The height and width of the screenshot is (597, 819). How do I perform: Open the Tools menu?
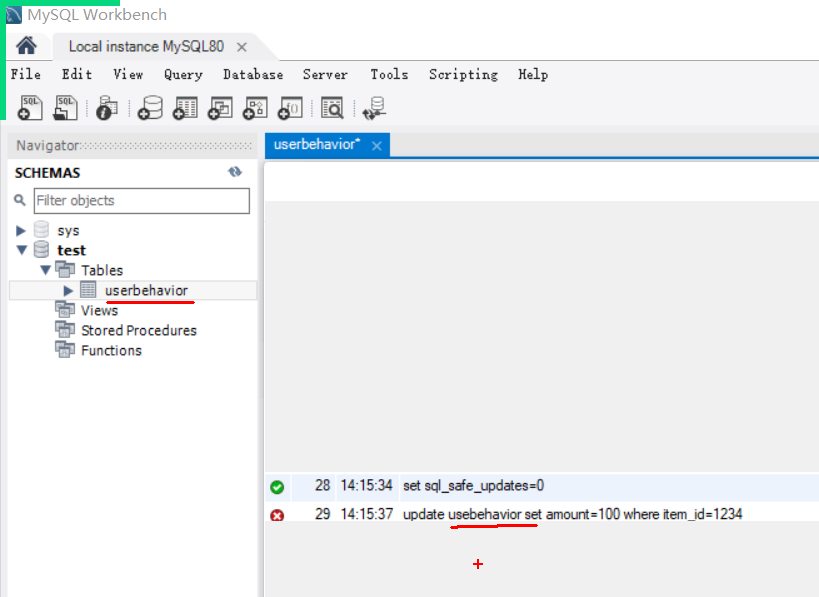389,75
